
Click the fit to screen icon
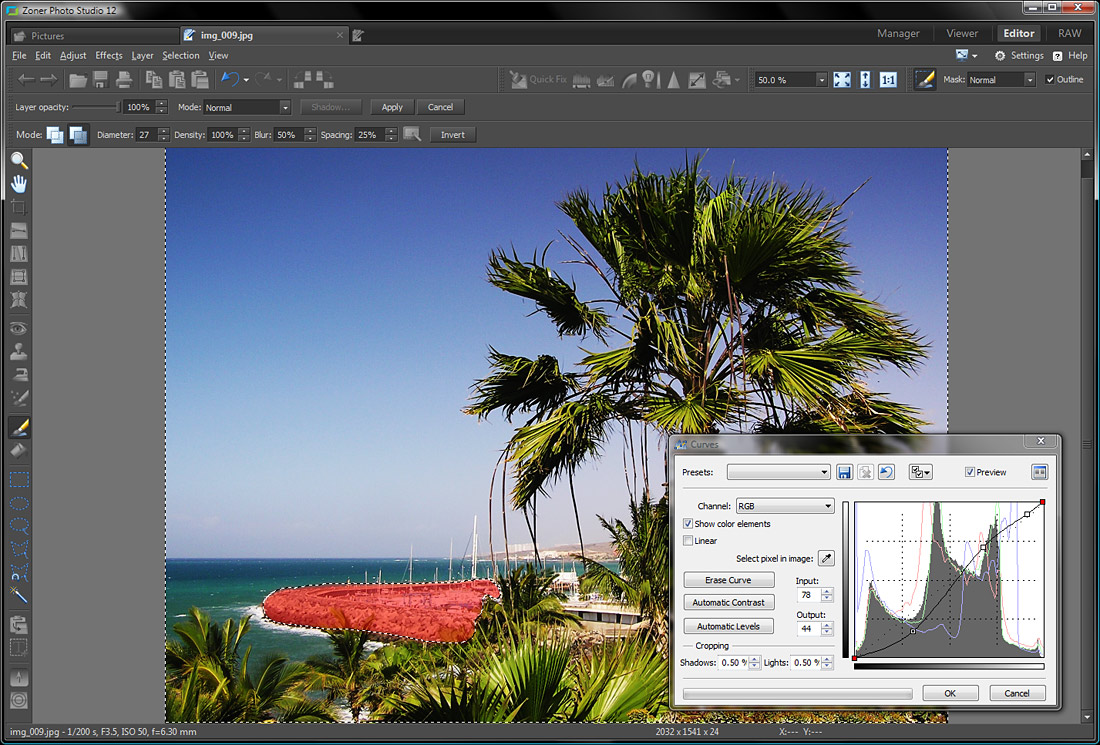point(842,79)
